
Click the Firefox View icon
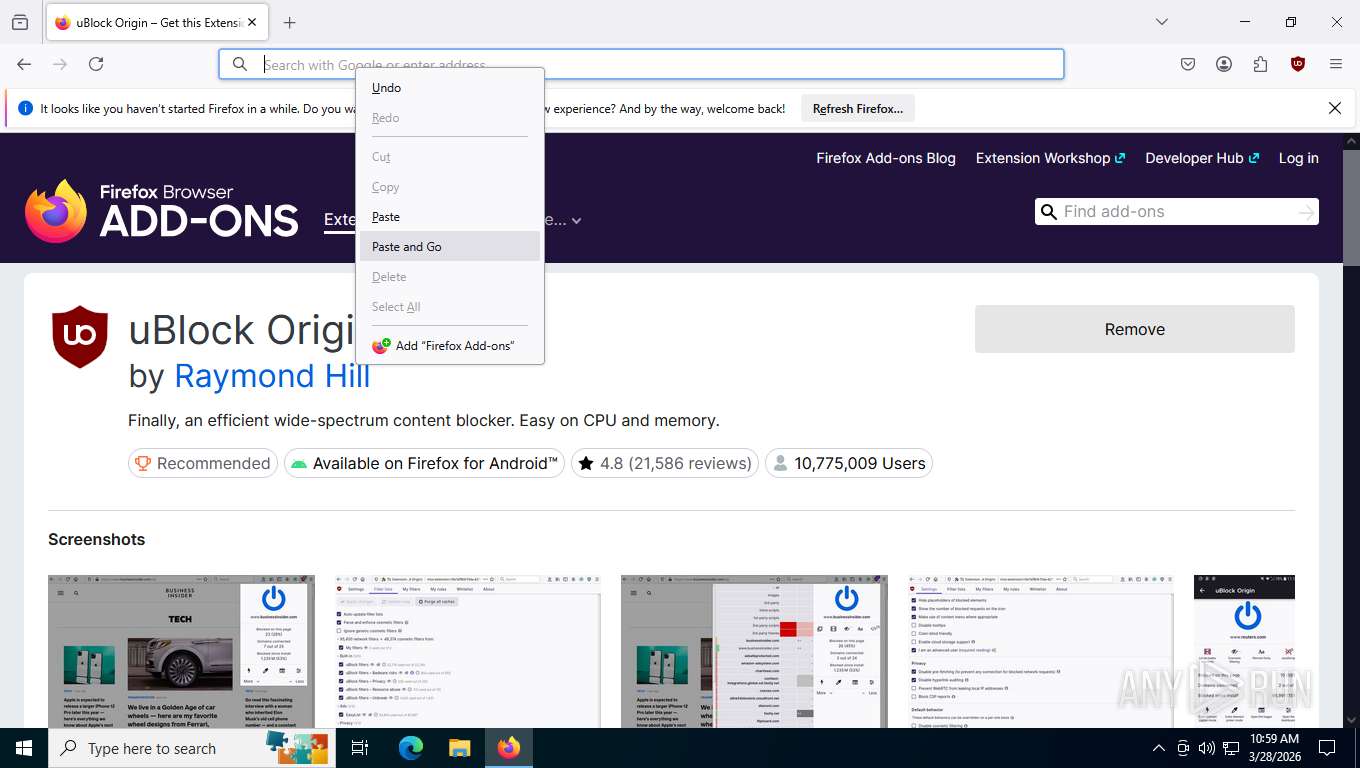coord(20,22)
